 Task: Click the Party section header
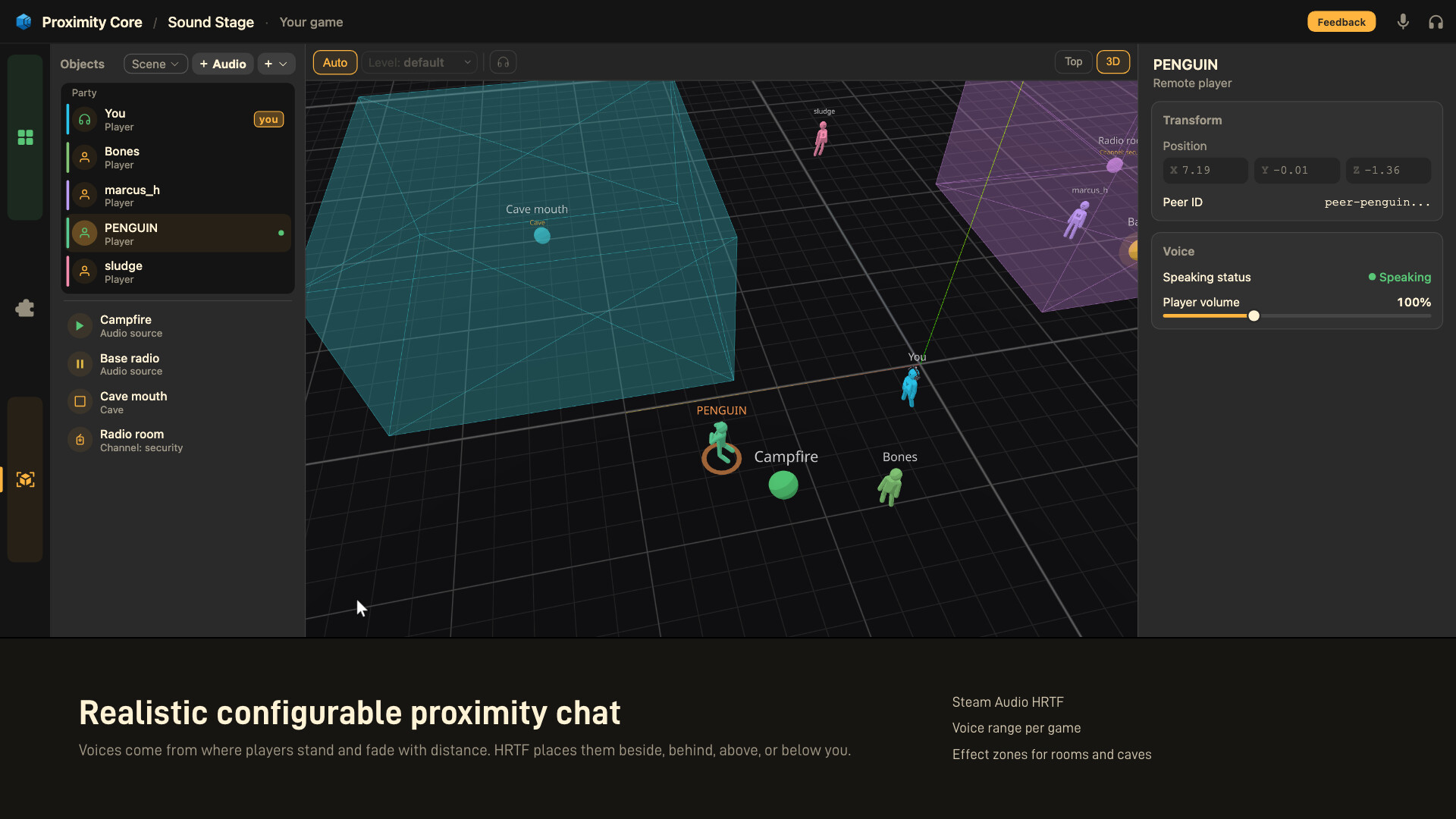click(x=84, y=93)
